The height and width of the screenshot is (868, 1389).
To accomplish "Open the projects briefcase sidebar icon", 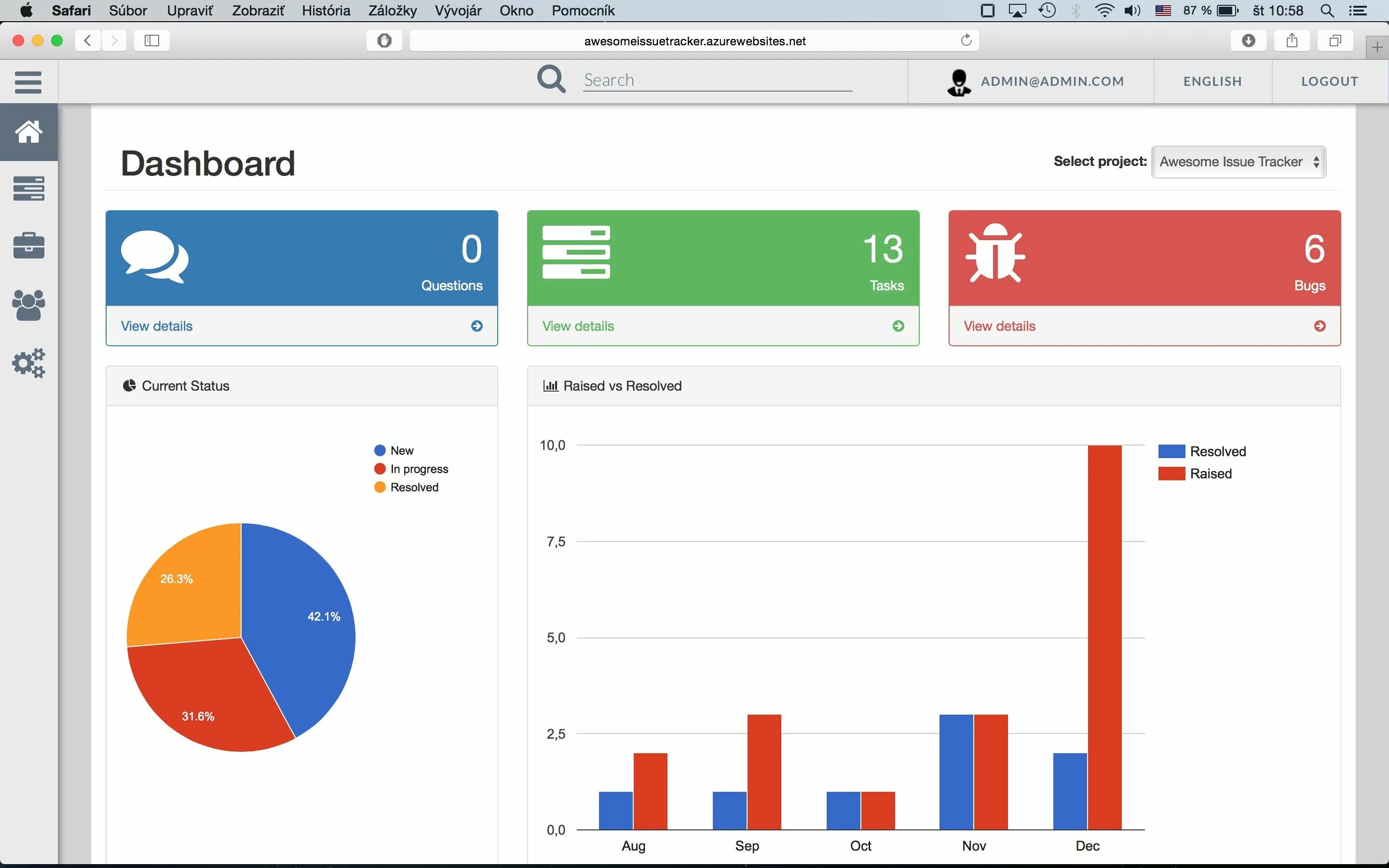I will (28, 246).
